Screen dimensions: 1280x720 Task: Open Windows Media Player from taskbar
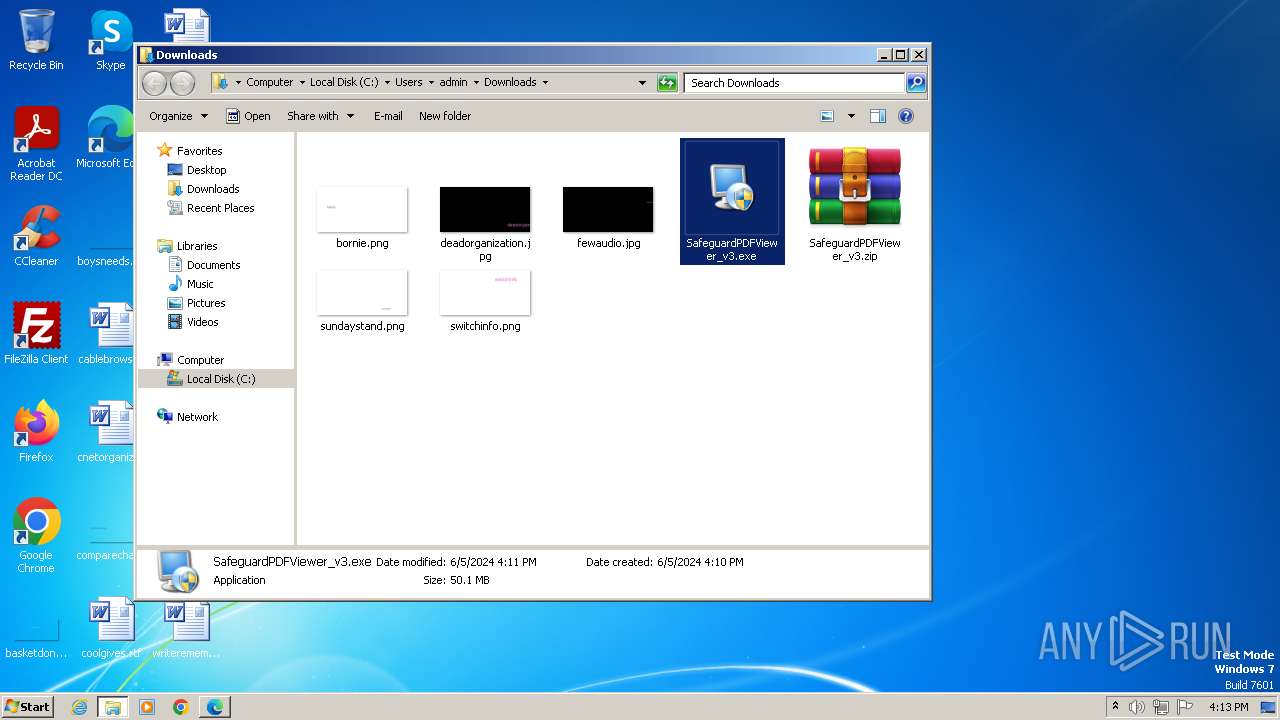coord(147,707)
